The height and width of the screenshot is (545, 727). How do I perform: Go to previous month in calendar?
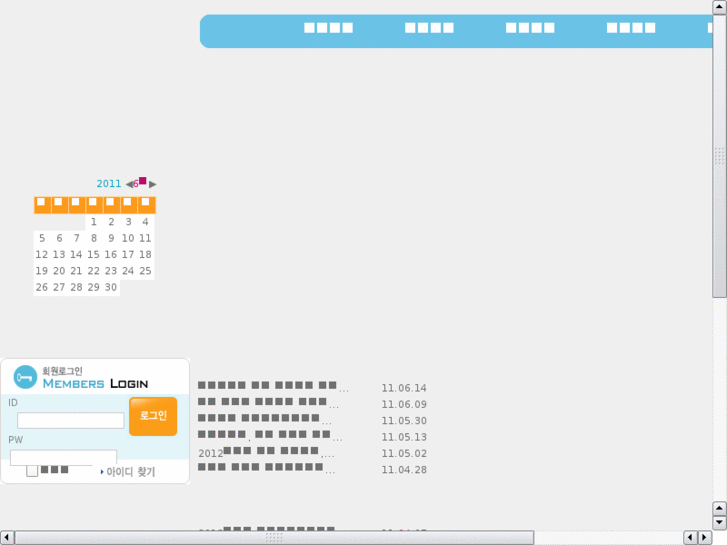pyautogui.click(x=129, y=184)
